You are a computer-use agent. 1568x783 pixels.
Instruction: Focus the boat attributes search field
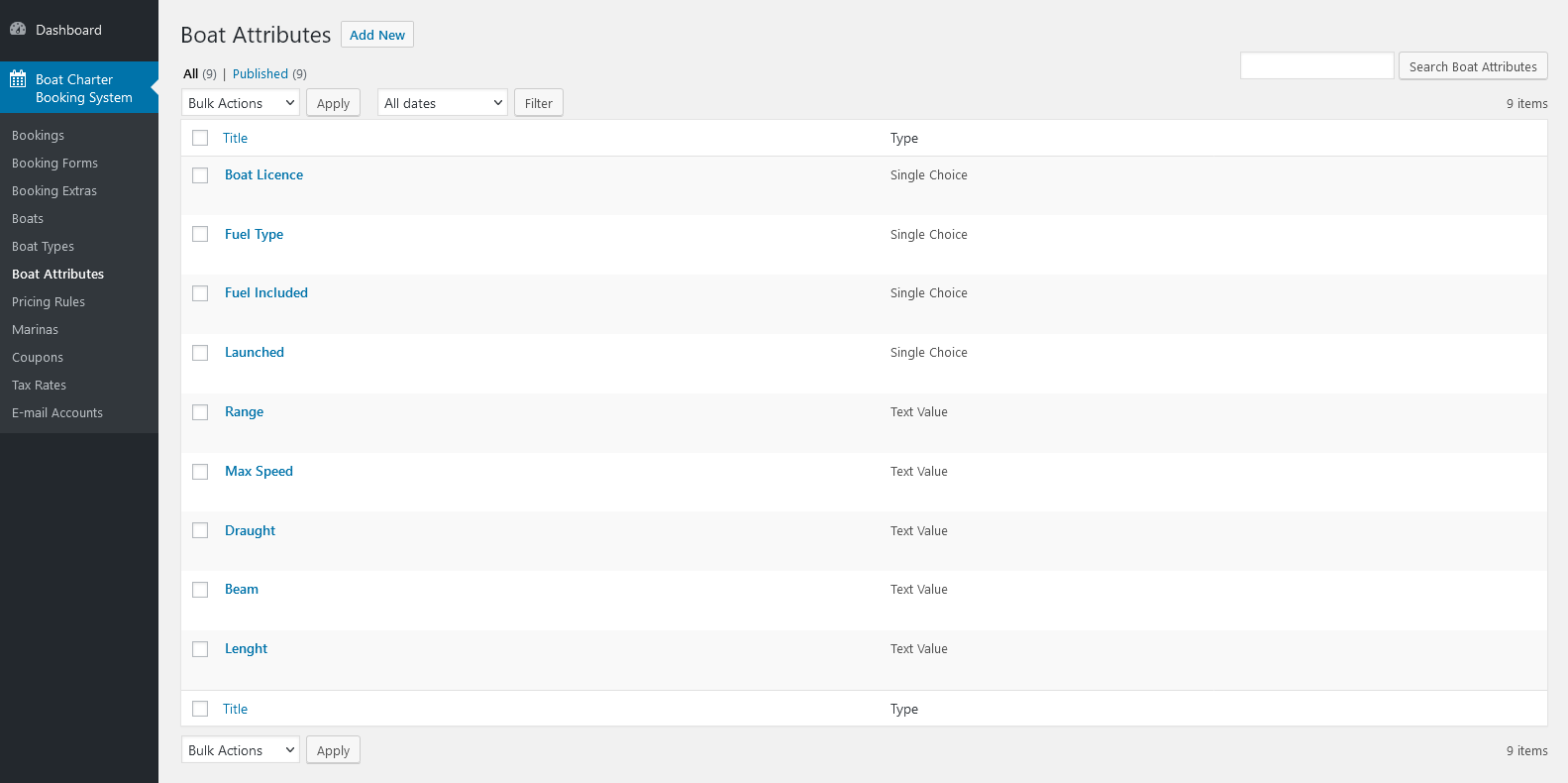[x=1316, y=66]
